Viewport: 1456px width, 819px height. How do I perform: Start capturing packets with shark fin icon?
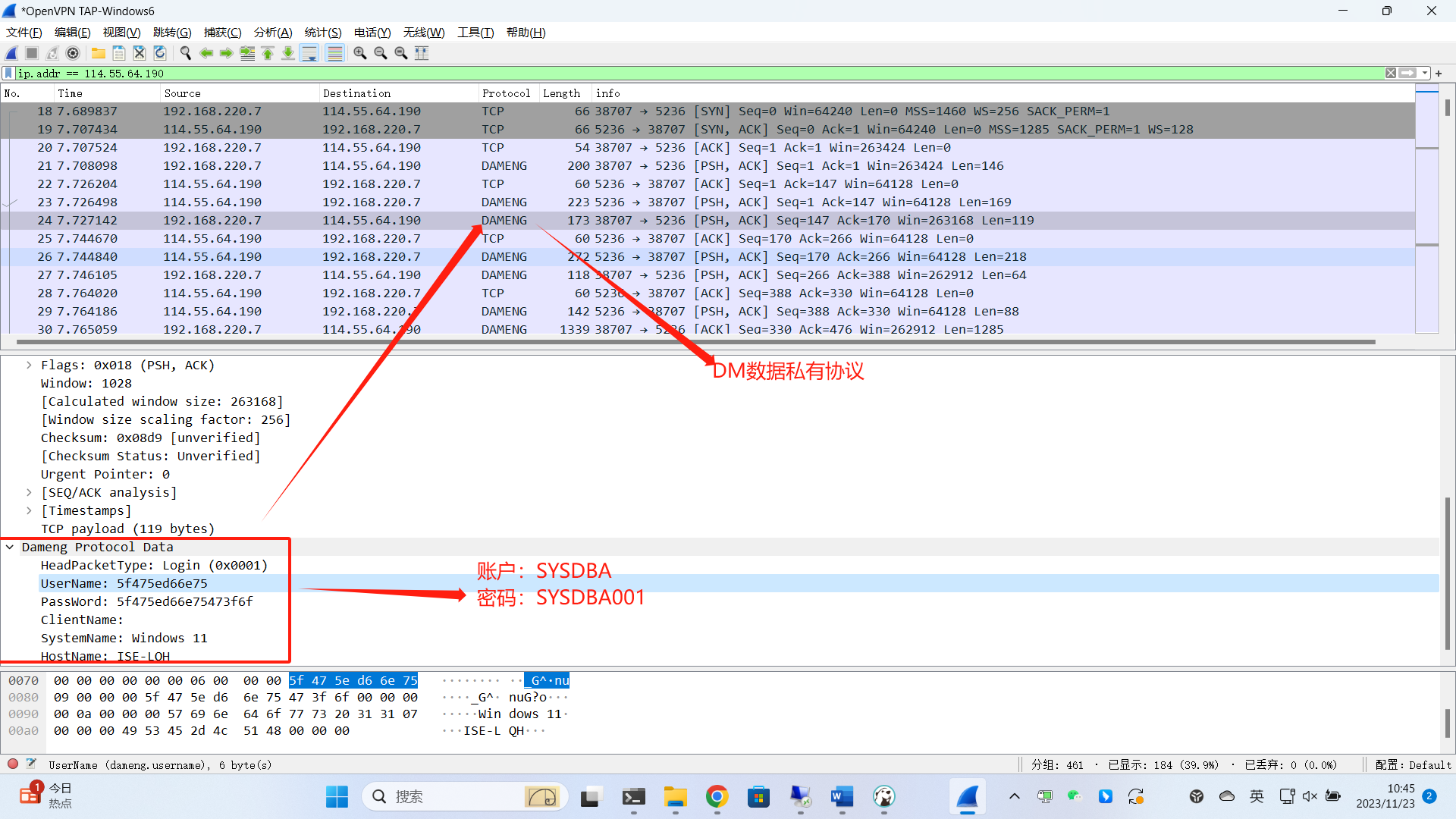[11, 53]
